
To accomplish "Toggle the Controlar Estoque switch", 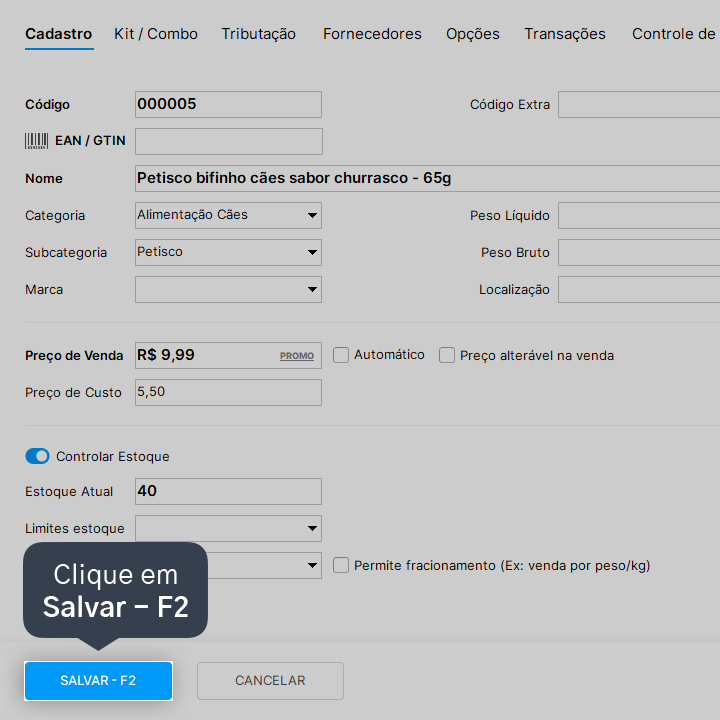I will (x=37, y=456).
